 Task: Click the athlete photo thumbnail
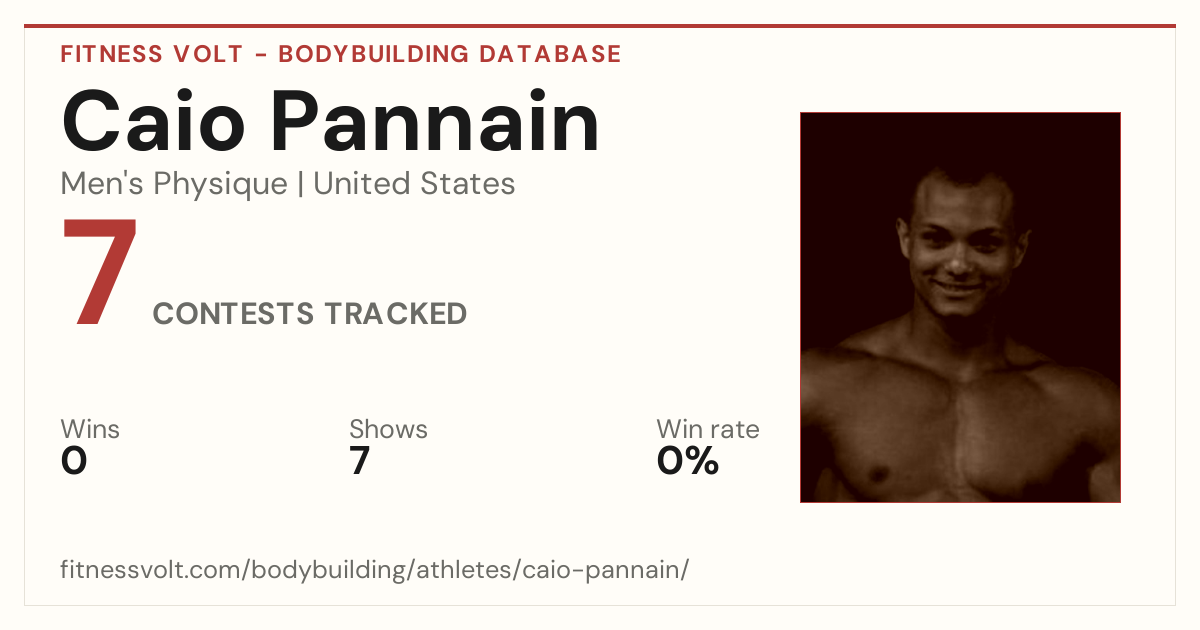(x=960, y=307)
